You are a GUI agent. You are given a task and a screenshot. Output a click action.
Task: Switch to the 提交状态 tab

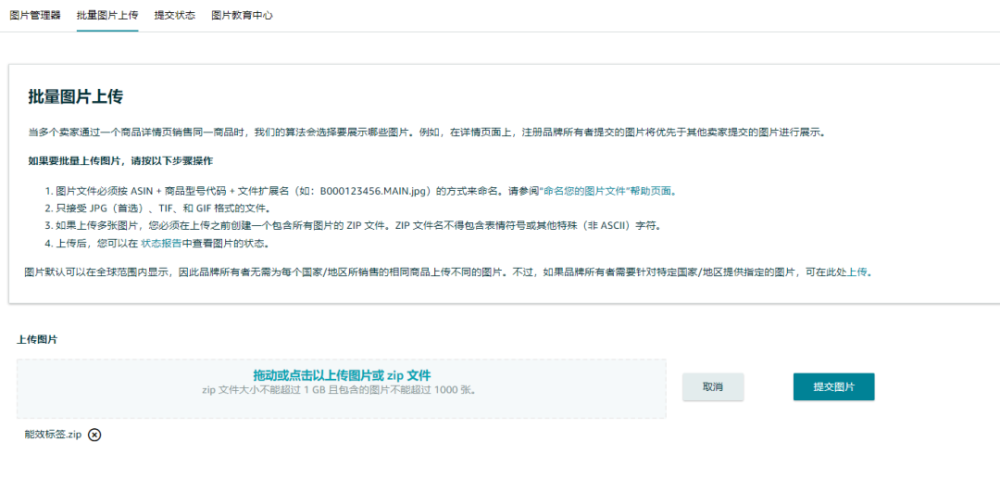(x=175, y=15)
